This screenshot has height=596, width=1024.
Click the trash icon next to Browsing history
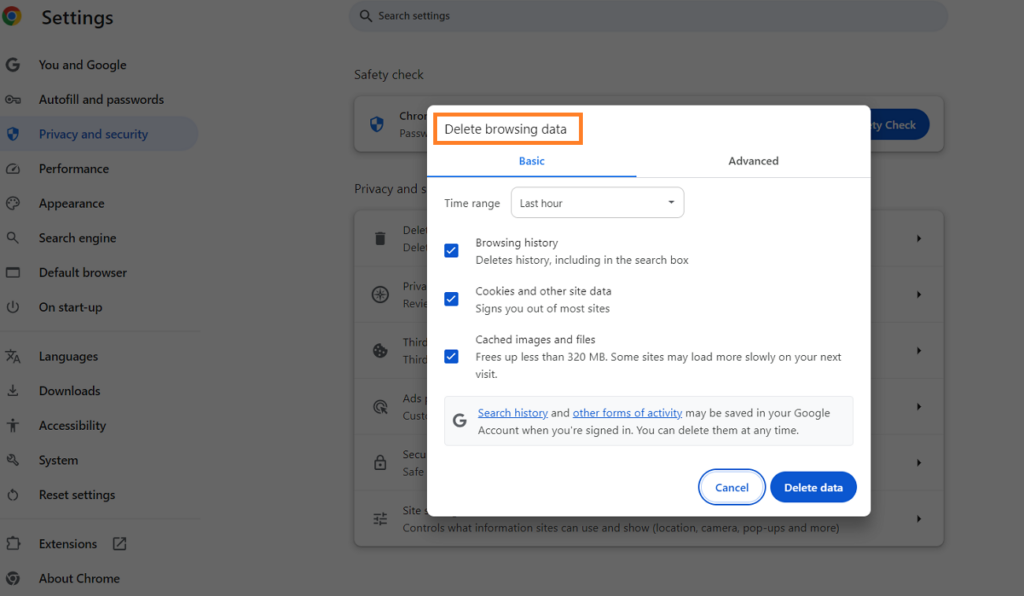pyautogui.click(x=380, y=239)
